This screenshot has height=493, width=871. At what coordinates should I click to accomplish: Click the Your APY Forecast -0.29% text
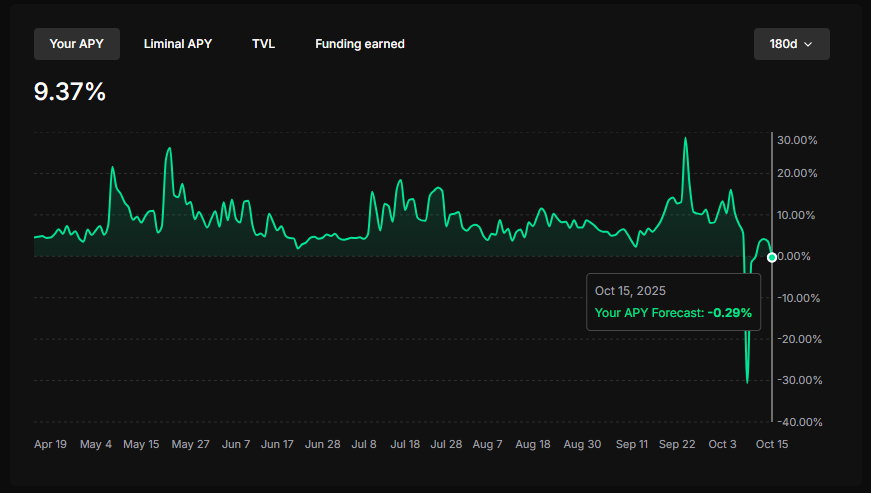click(x=673, y=313)
